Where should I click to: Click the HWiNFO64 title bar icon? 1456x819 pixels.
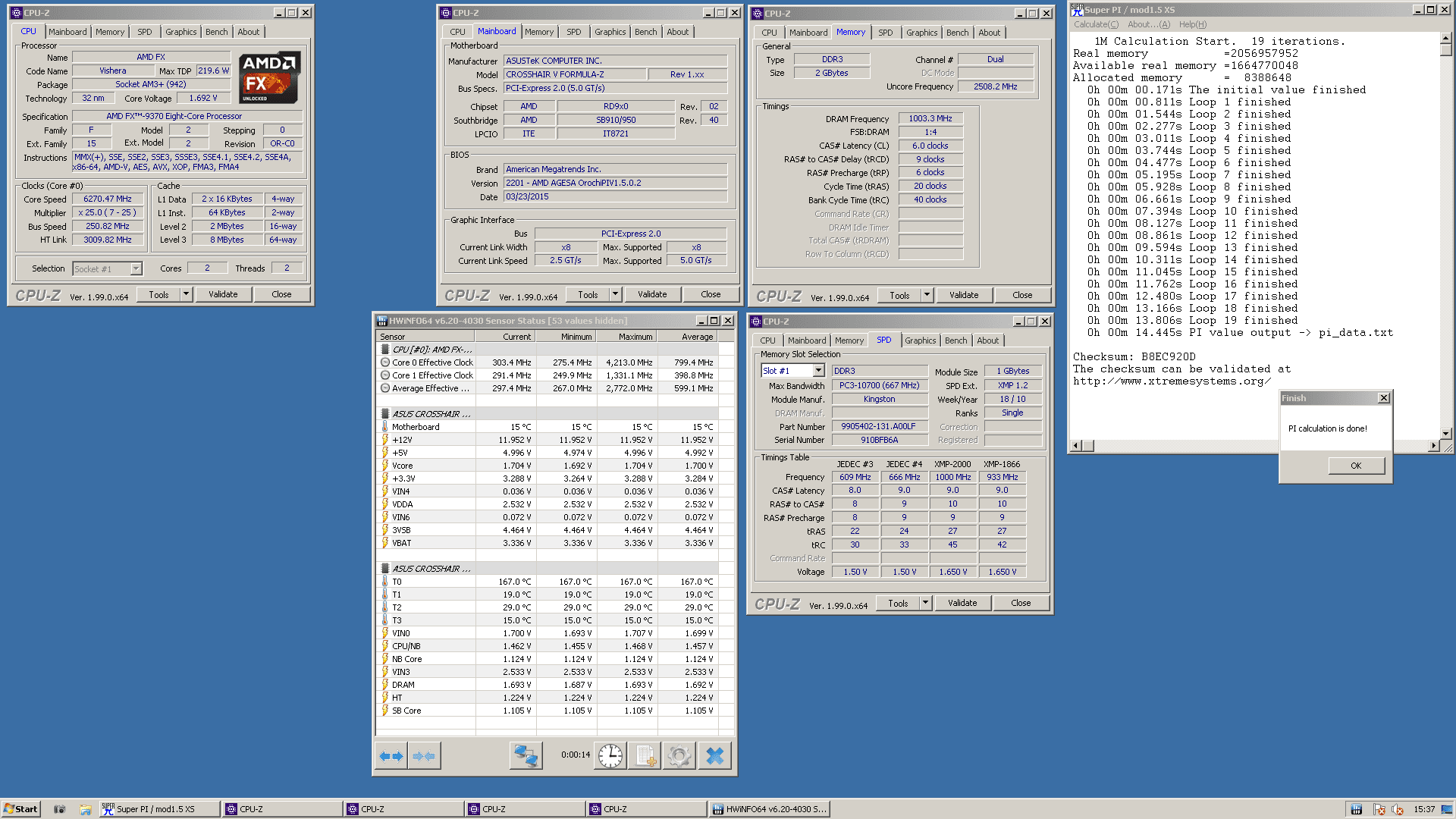pos(381,321)
